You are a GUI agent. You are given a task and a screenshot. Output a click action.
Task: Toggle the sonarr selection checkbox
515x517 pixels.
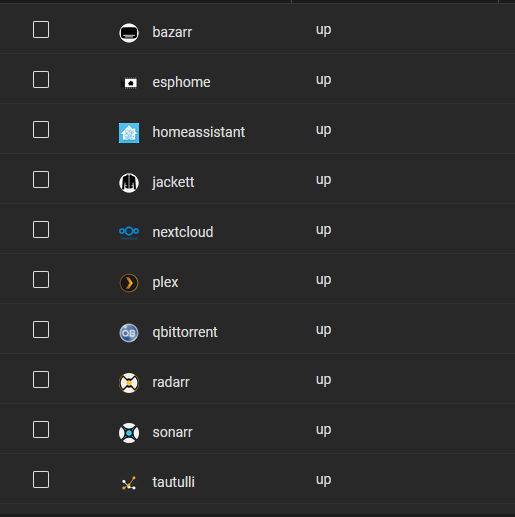[x=41, y=429]
